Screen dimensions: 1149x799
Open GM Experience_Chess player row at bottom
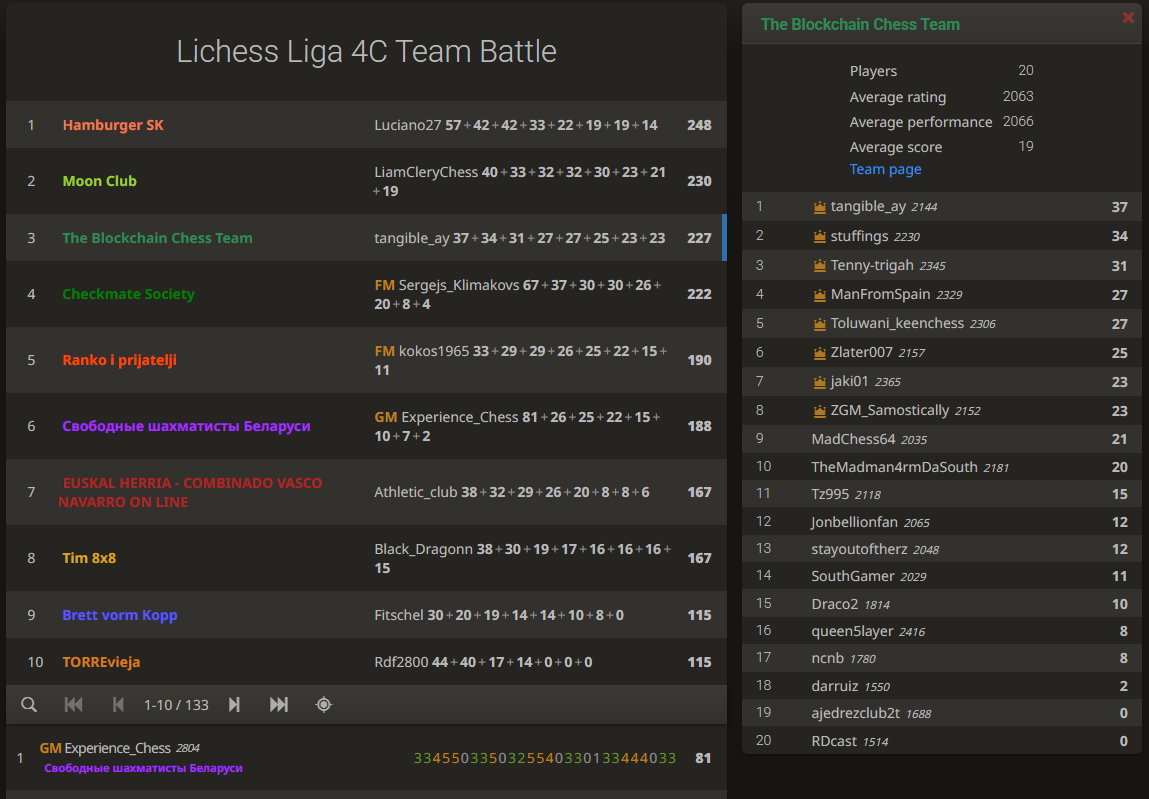(366, 757)
